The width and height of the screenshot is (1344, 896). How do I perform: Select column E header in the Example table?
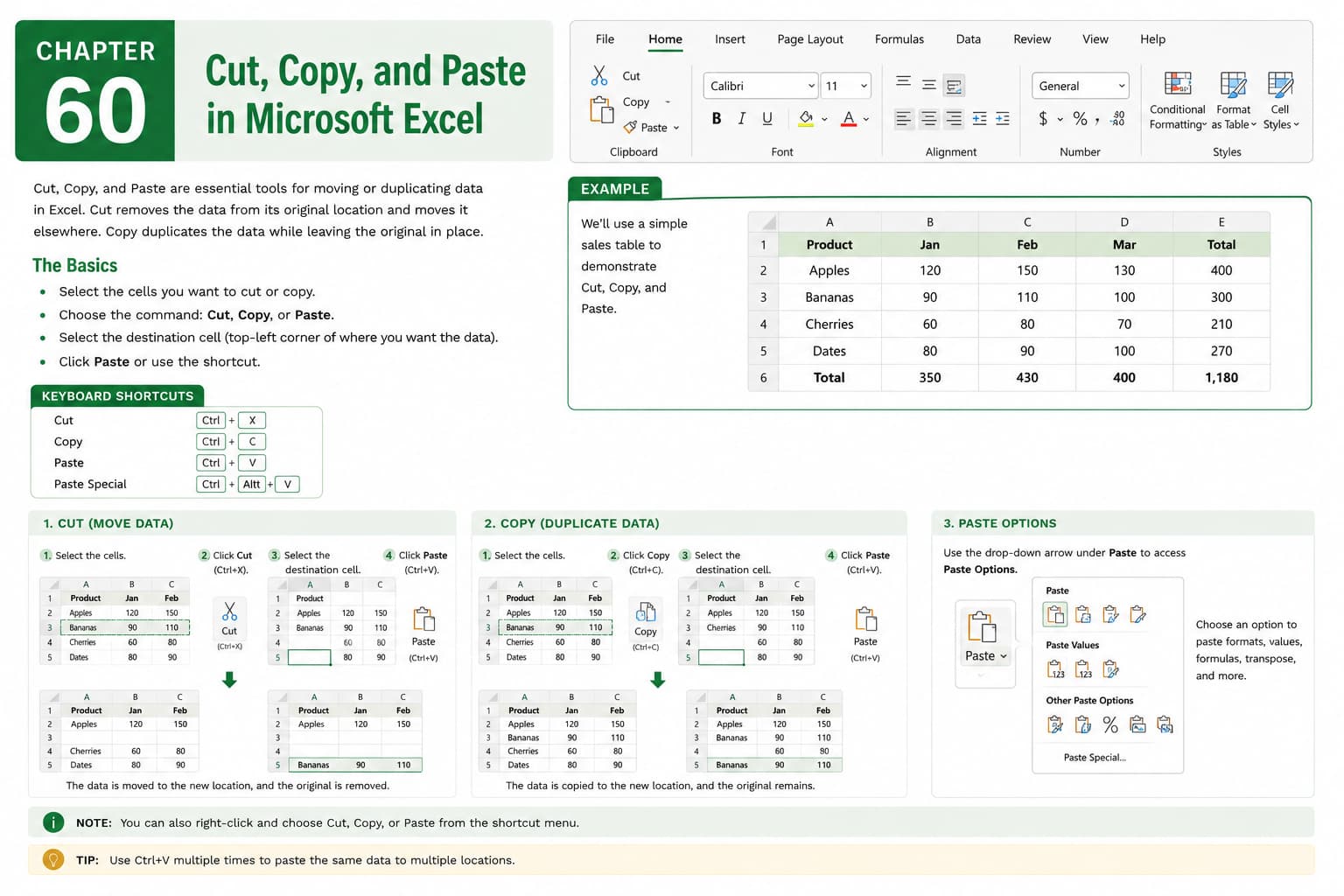coord(1221,222)
